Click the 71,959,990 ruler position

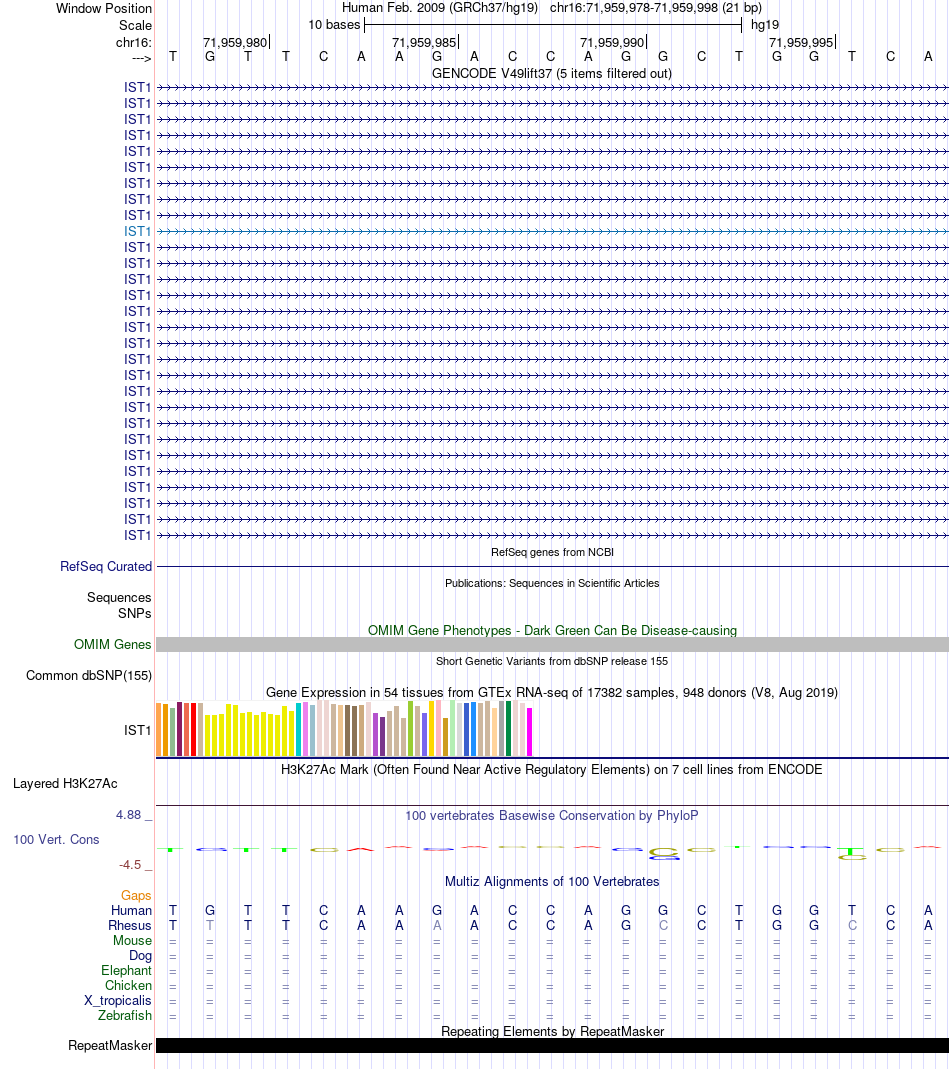click(612, 42)
